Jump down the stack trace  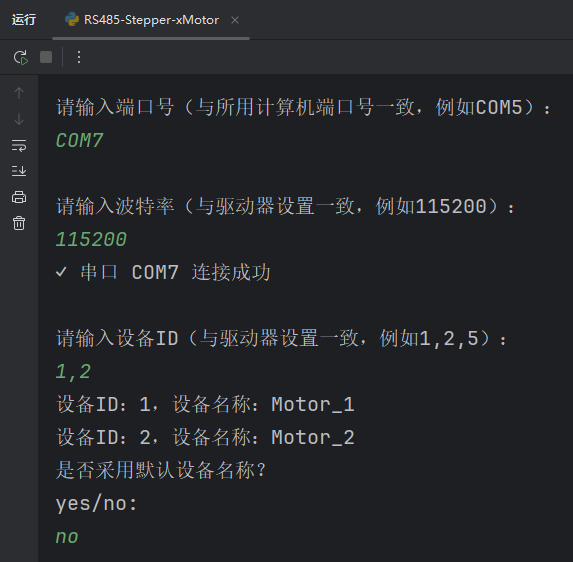coord(19,119)
